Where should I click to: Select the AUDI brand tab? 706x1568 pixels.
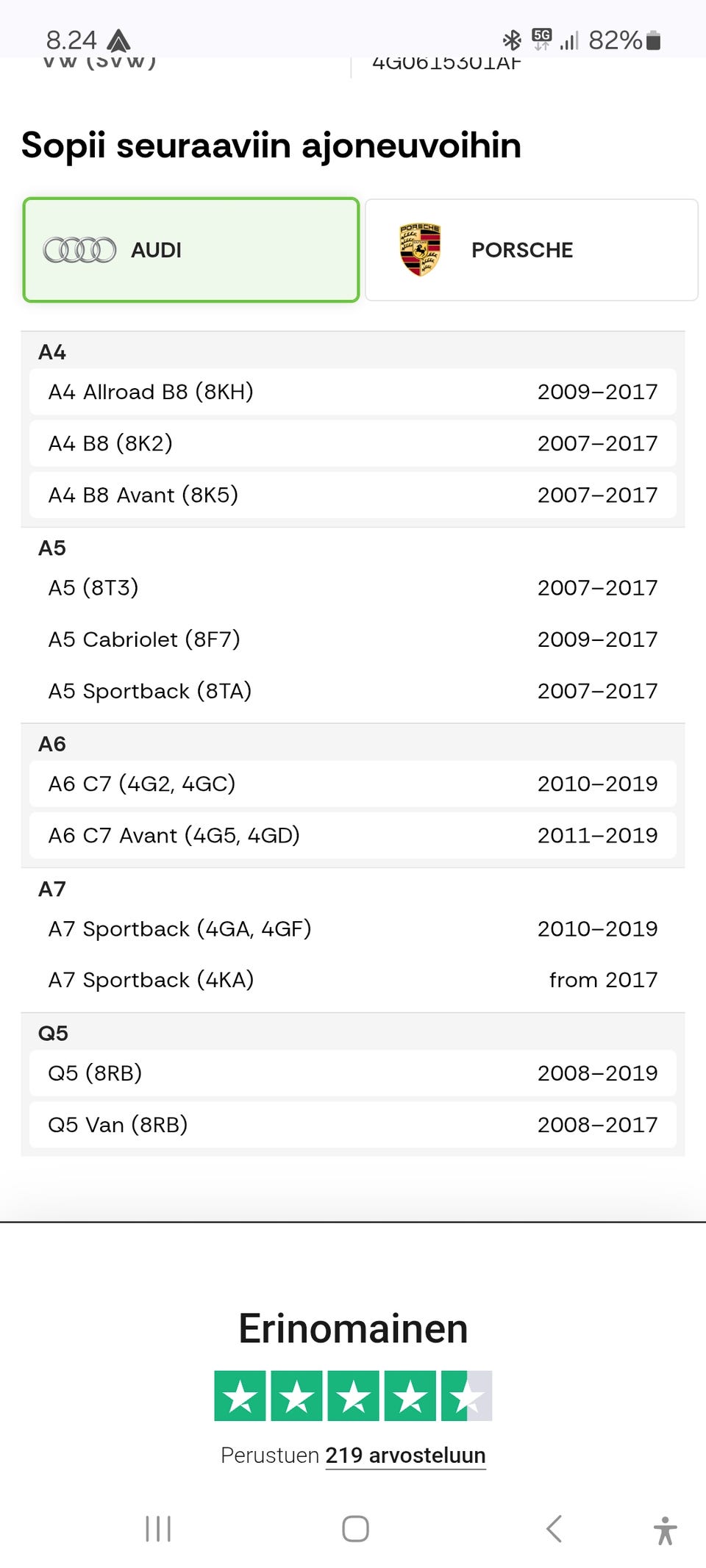click(191, 250)
